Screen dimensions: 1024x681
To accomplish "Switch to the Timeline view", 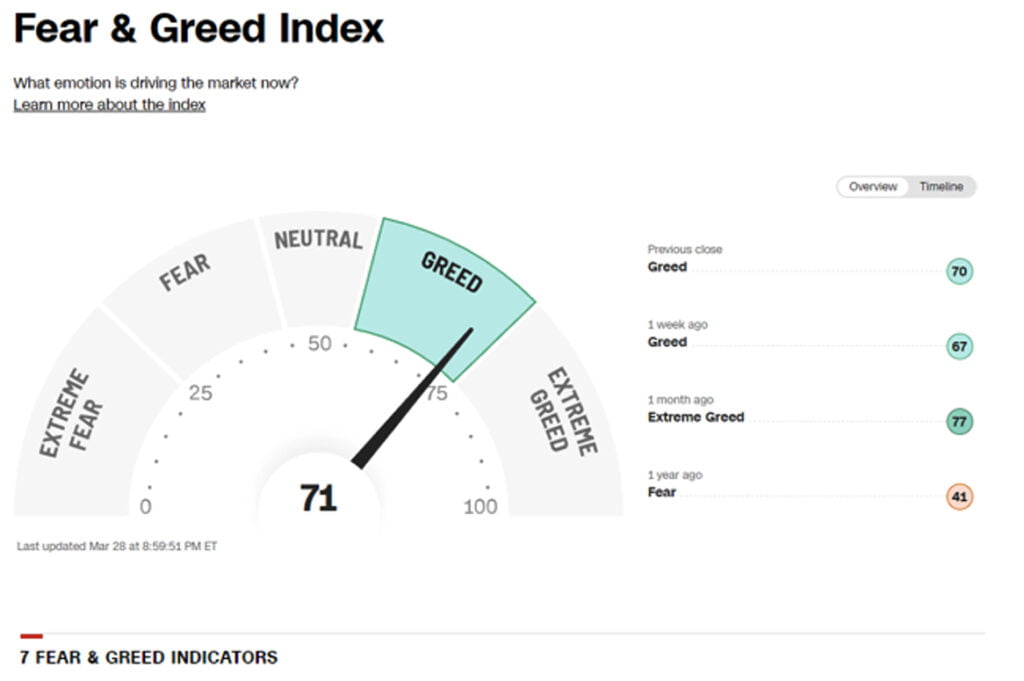I will [x=941, y=187].
